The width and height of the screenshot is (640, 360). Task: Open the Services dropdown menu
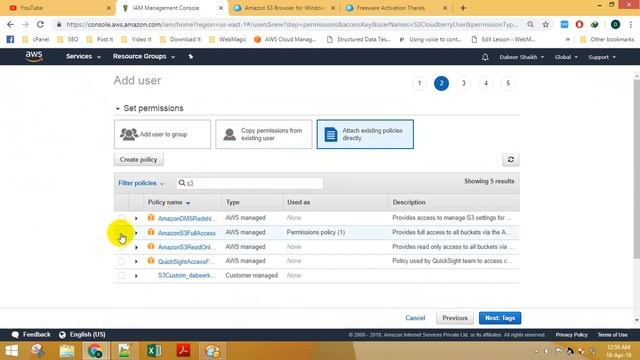(x=83, y=56)
